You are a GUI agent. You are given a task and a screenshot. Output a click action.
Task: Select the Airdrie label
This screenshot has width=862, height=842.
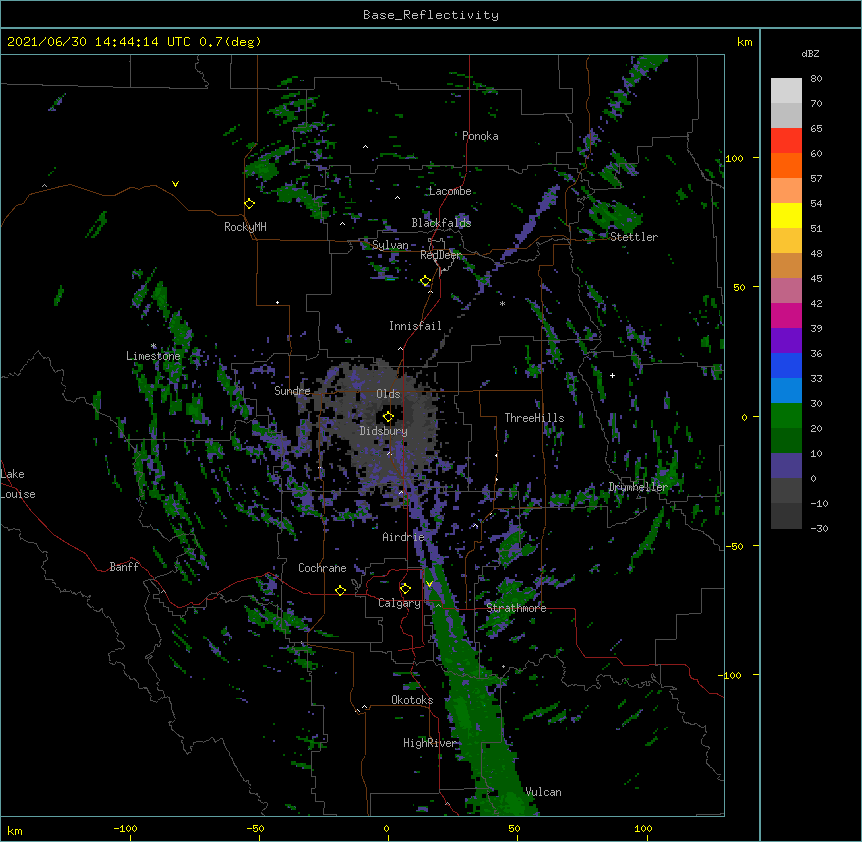404,537
